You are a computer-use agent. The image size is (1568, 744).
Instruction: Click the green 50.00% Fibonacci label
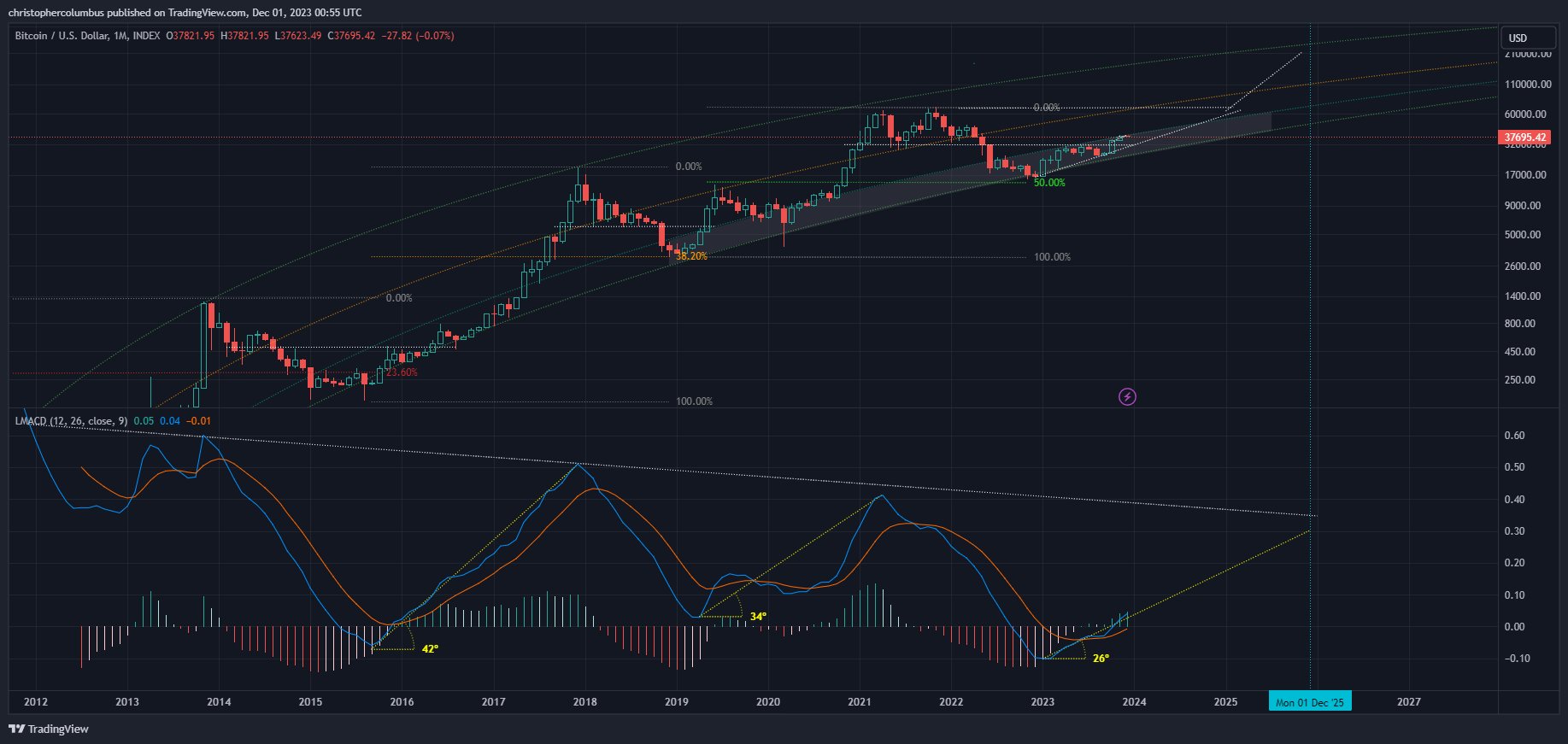1049,183
